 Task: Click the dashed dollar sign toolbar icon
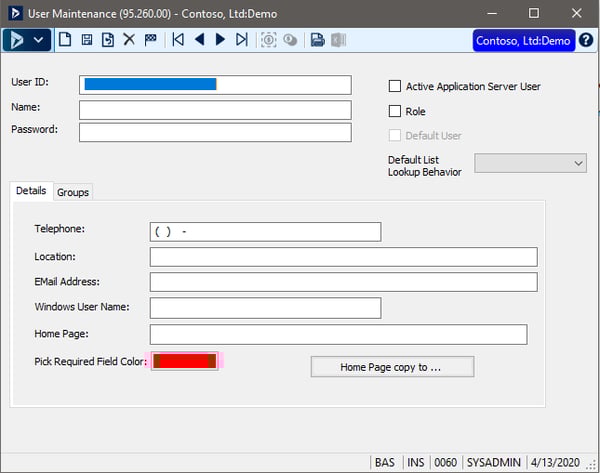tap(269, 40)
